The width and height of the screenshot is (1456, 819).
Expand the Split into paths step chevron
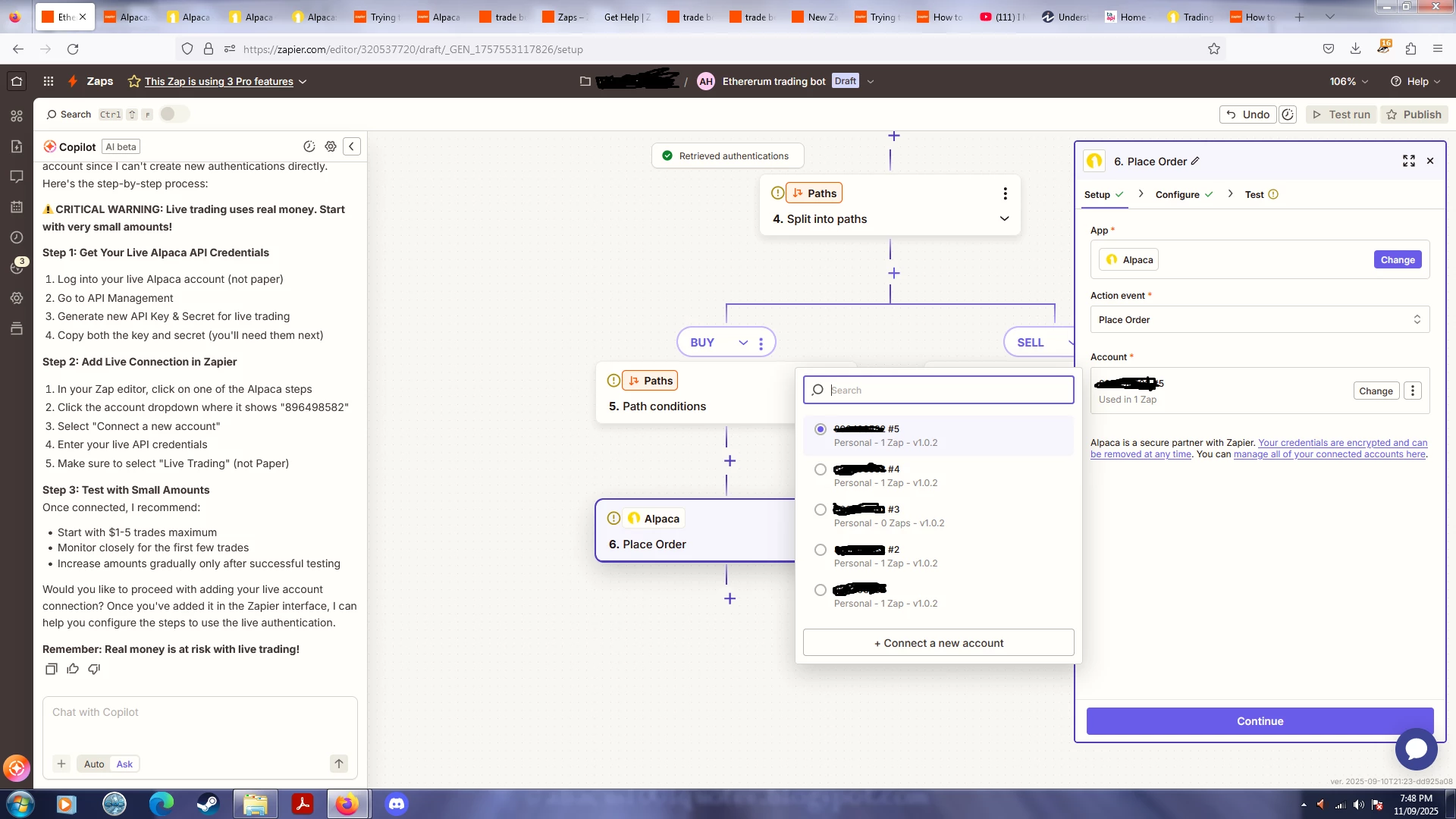point(1004,218)
